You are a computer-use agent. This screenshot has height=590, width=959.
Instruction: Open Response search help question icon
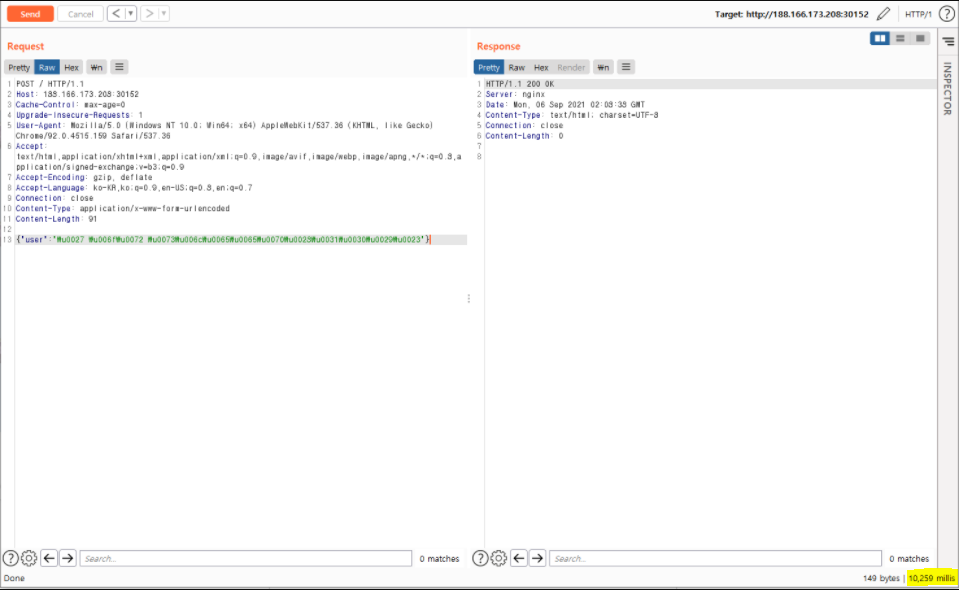[480, 558]
